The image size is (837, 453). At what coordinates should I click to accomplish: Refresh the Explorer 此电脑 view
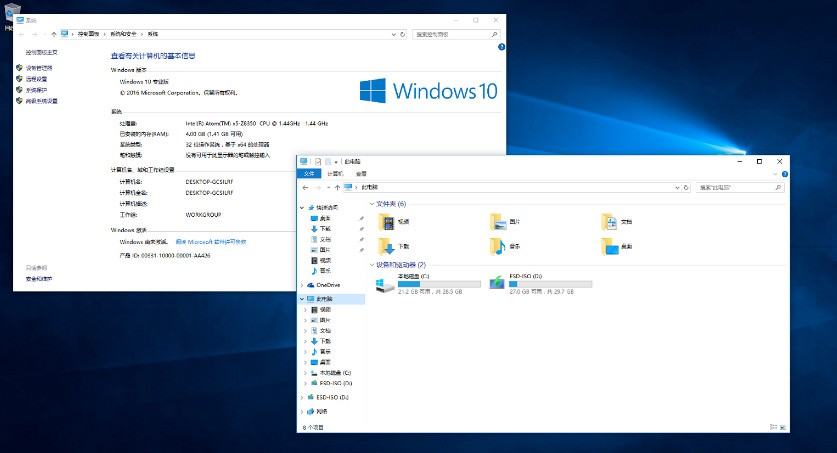point(686,187)
